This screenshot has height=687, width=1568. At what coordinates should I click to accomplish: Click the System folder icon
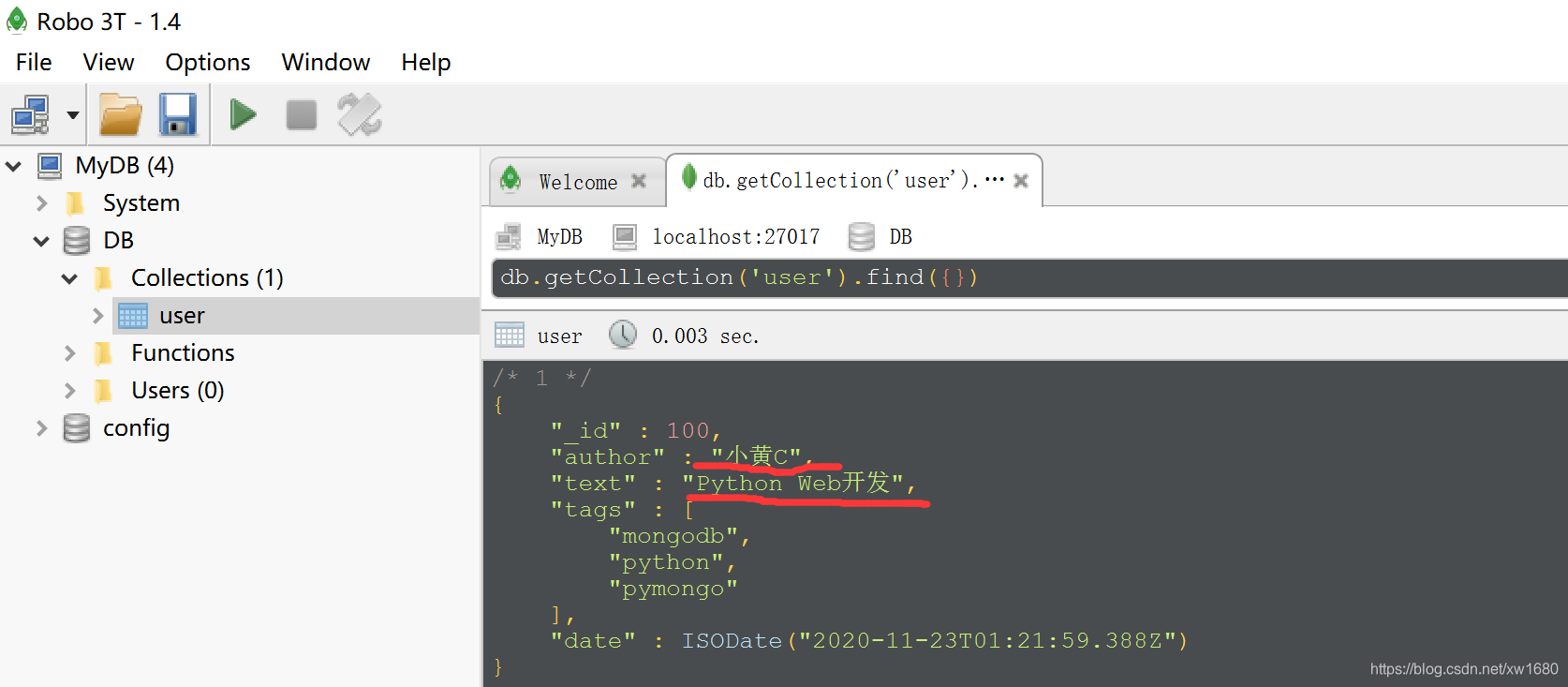(76, 203)
